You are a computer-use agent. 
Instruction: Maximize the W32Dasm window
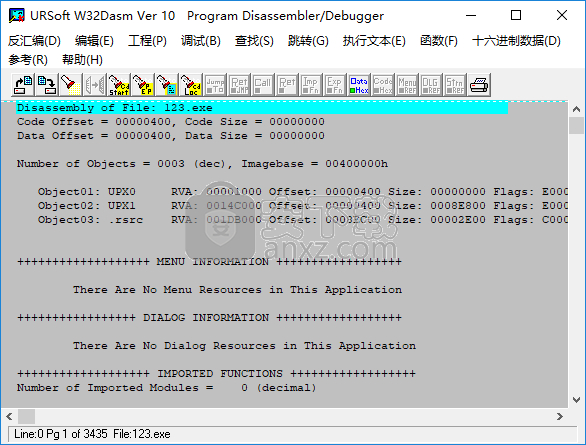516,15
